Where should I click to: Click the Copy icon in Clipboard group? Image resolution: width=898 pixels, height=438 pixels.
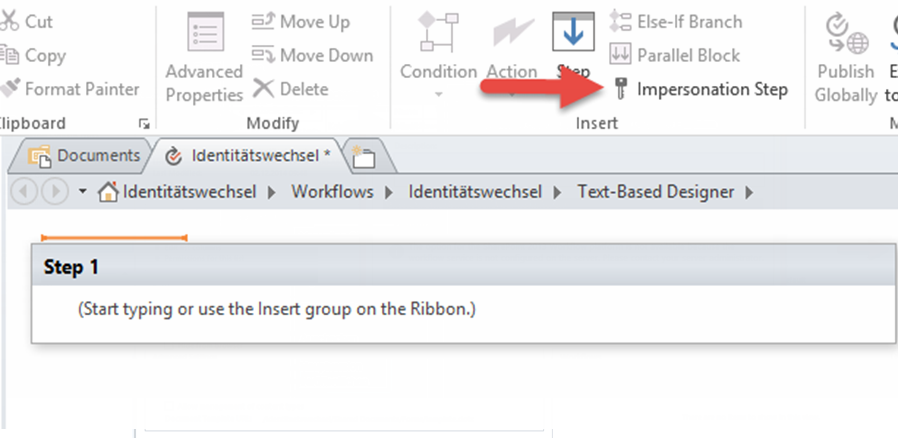10,56
